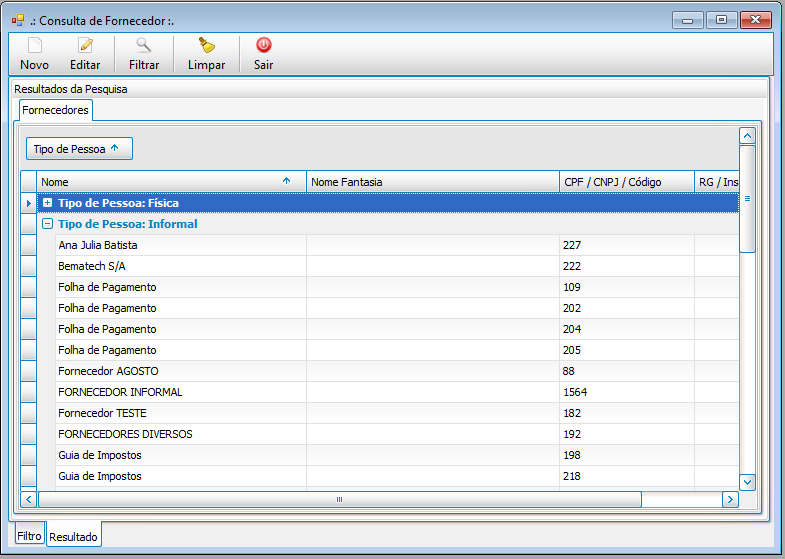Click the Limpar broom icon
The height and width of the screenshot is (559, 785).
pos(206,46)
